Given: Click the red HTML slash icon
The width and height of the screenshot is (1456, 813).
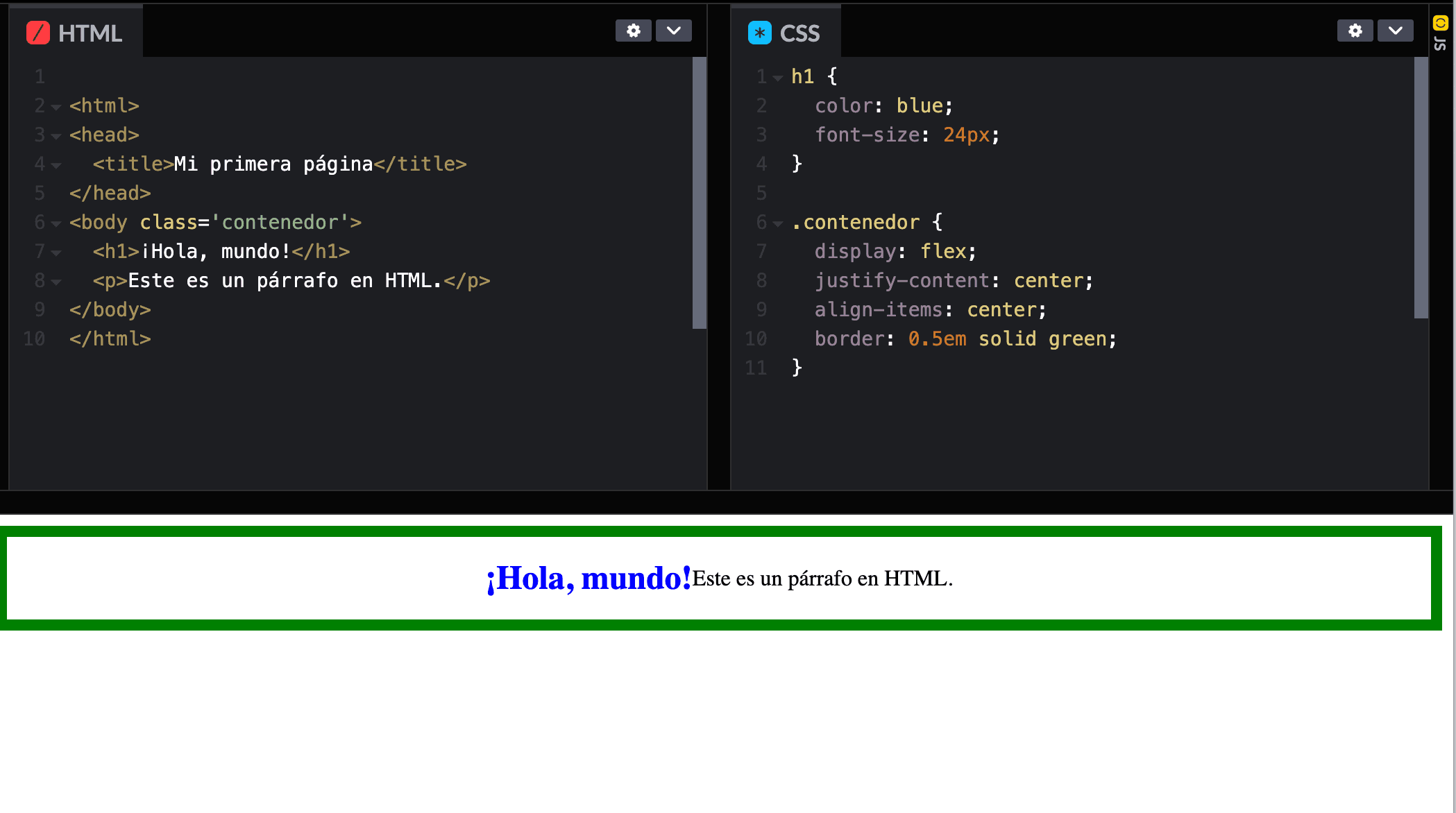Looking at the screenshot, I should 37,33.
